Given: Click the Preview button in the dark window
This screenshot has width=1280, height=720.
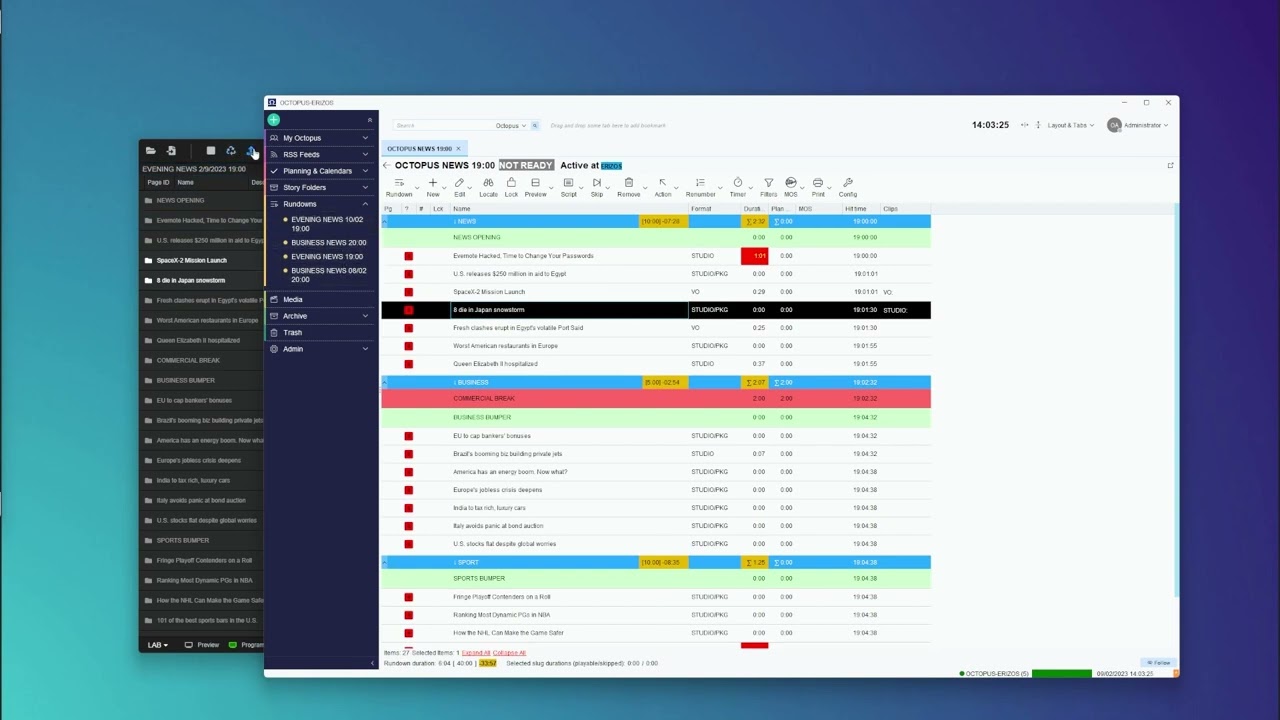Looking at the screenshot, I should coord(202,645).
